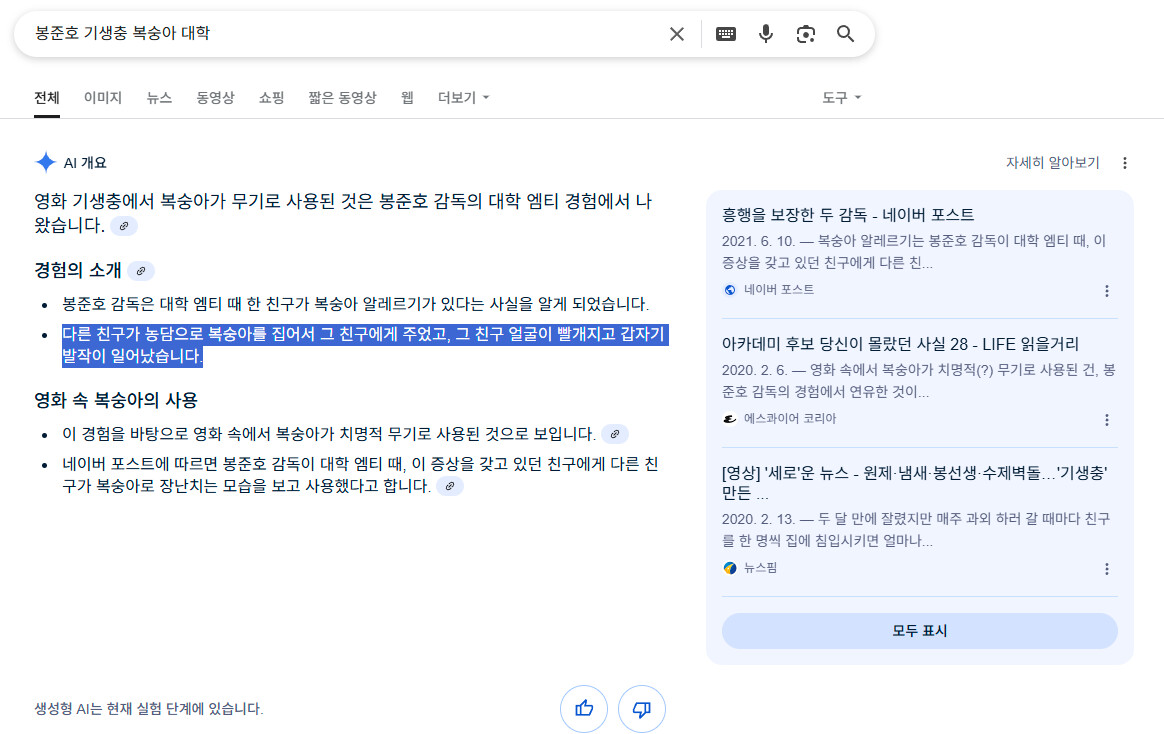1164x734 pixels.
Task: Select the 전체 results tab
Action: point(47,98)
